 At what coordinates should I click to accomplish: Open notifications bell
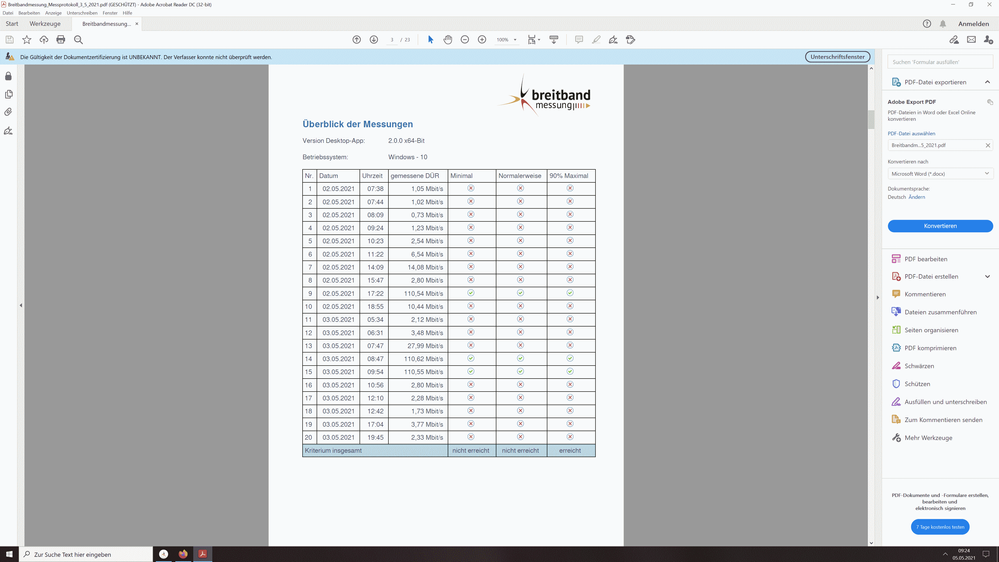(943, 24)
